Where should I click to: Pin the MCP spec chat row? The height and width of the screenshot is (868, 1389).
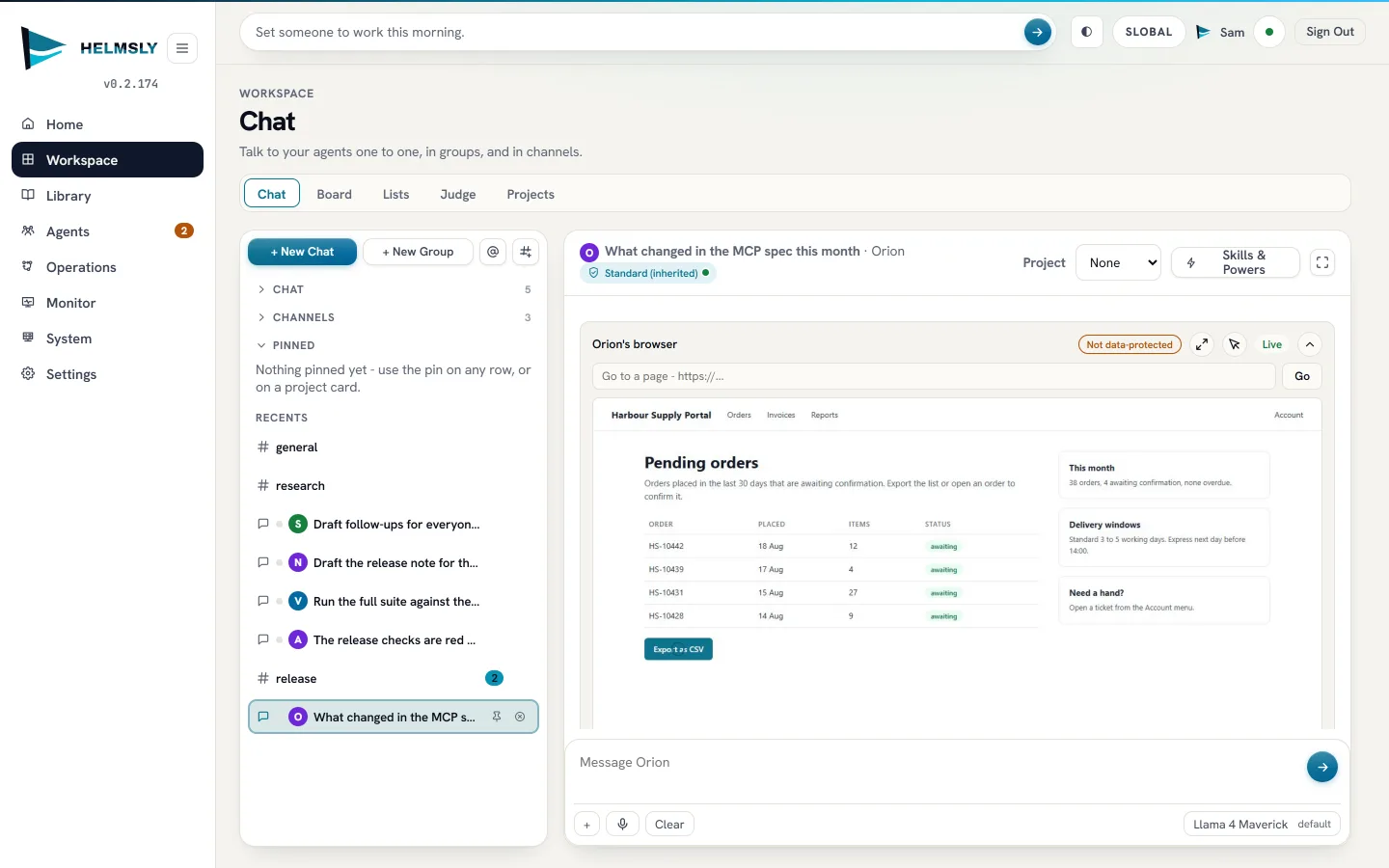point(497,717)
